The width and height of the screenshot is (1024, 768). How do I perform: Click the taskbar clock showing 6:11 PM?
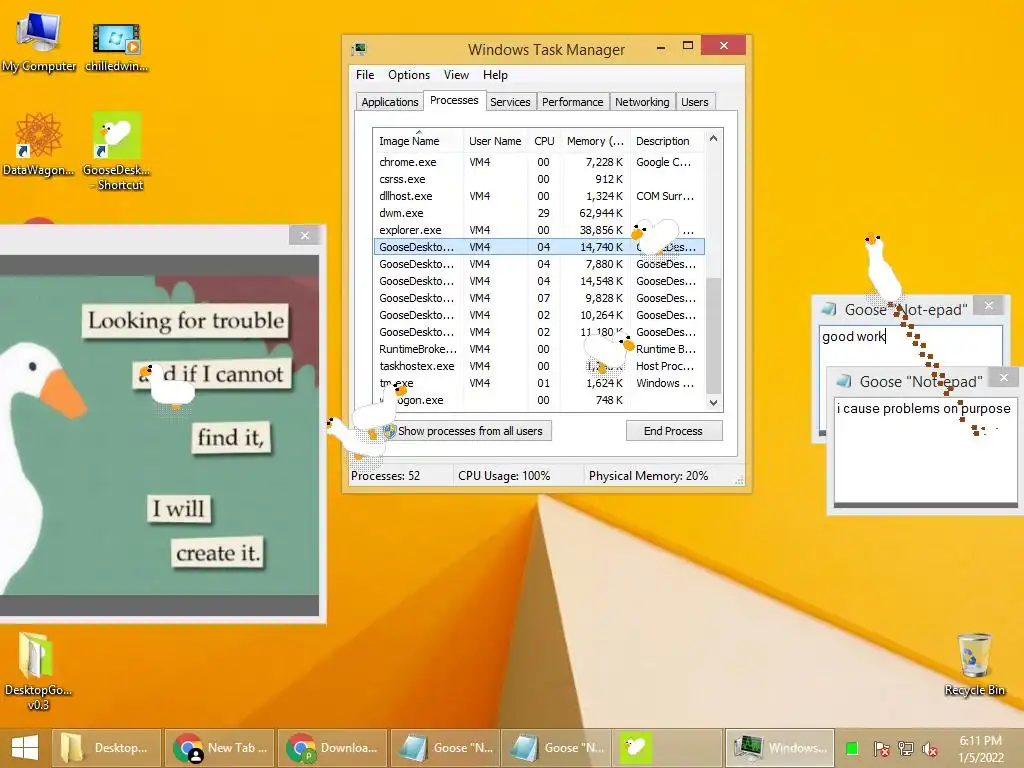pos(980,749)
